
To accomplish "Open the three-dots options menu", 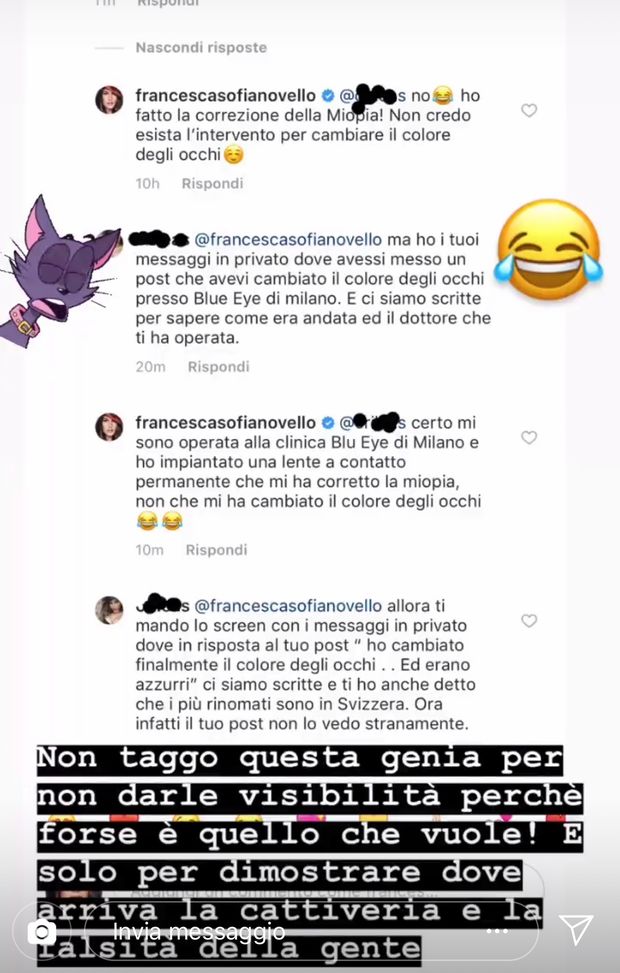I will coord(499,931).
